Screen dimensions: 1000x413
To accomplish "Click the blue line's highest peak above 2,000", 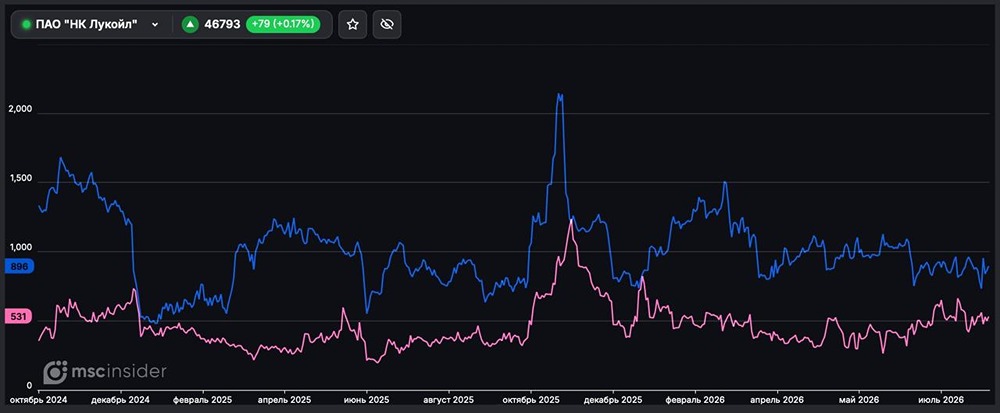I will [x=559, y=94].
